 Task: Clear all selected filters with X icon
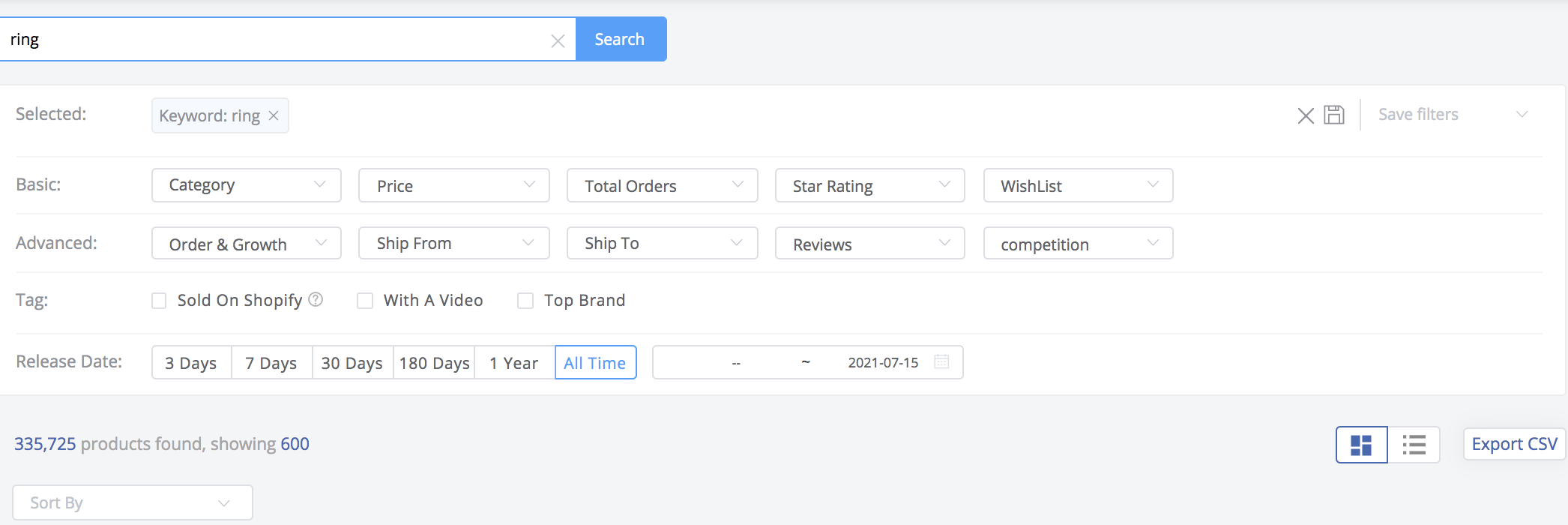[1305, 115]
